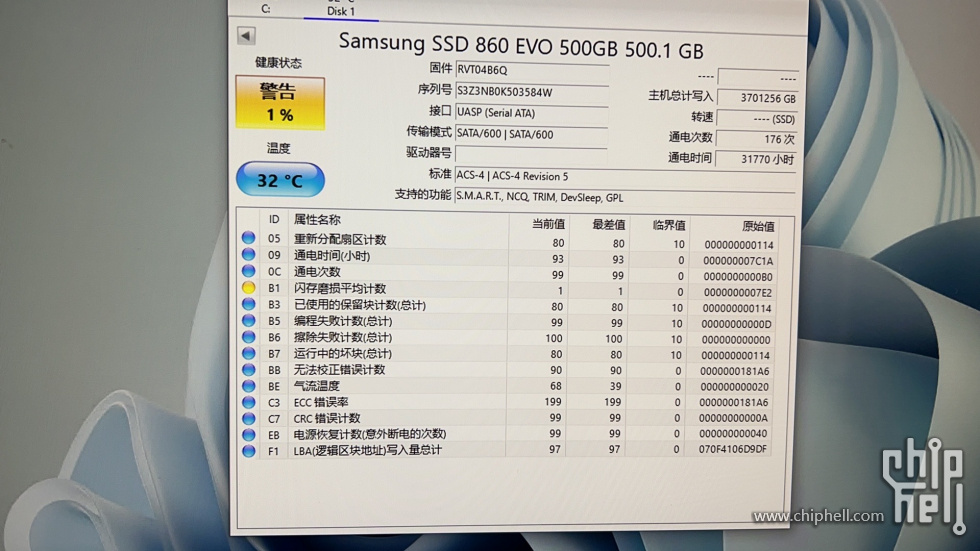980x551 pixels.
Task: Click the blue status icon for attribute 05
Action: click(x=249, y=238)
